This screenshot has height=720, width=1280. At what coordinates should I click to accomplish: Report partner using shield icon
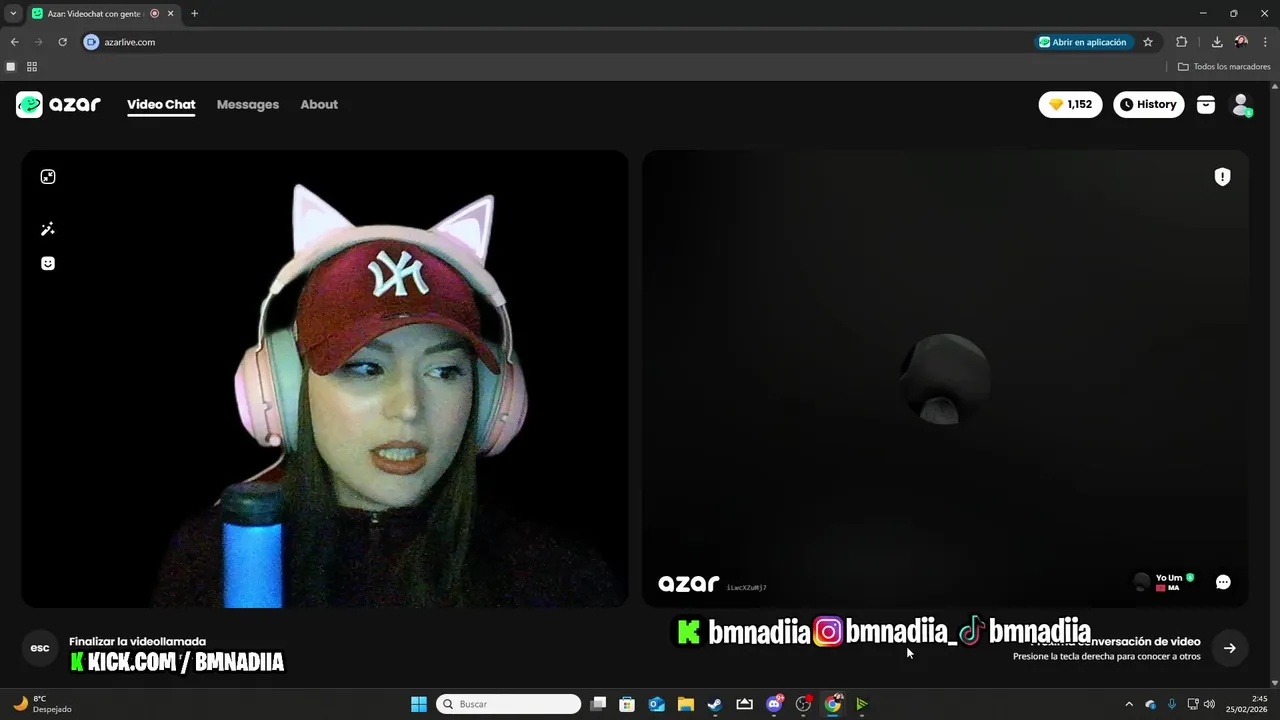point(1222,177)
